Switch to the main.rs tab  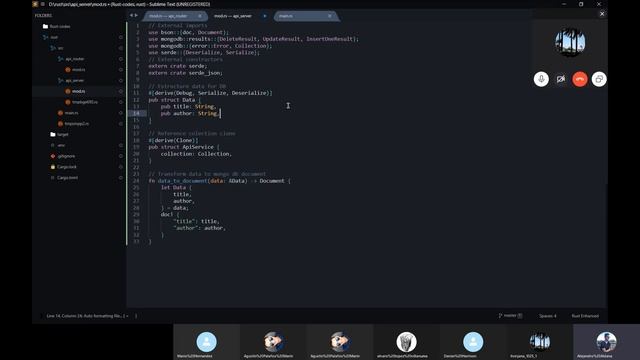[286, 16]
